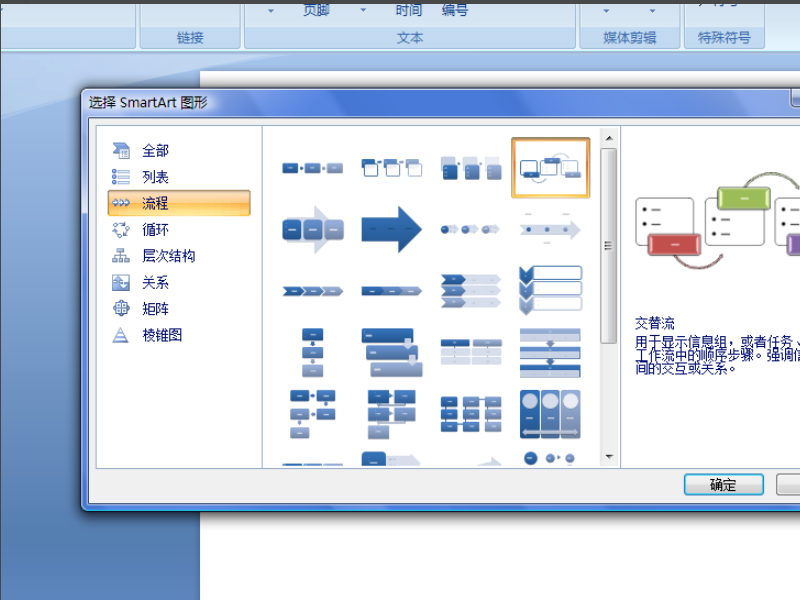The height and width of the screenshot is (600, 800).
Task: Click the 编号 button in the ribbon
Action: [x=455, y=10]
